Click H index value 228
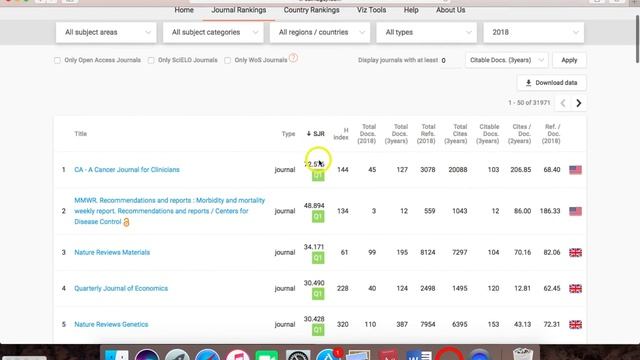This screenshot has width=640, height=360. click(342, 289)
